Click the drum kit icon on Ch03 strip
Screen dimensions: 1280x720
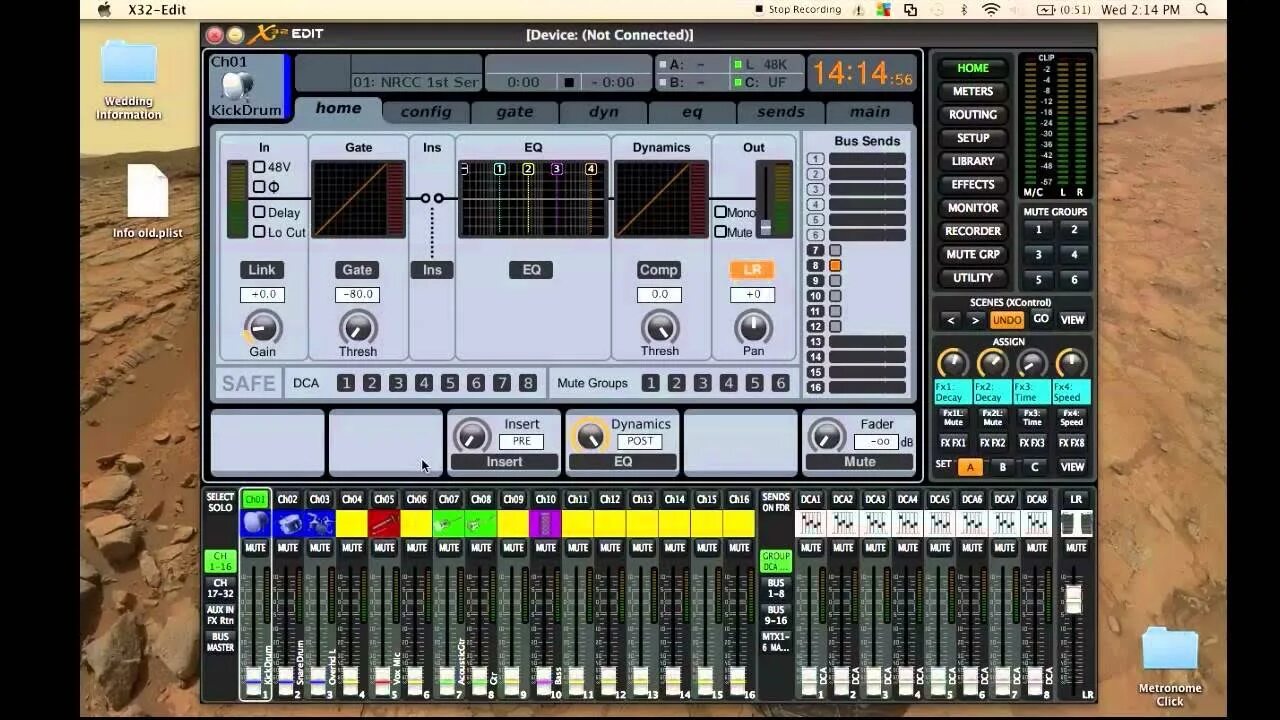[320, 521]
